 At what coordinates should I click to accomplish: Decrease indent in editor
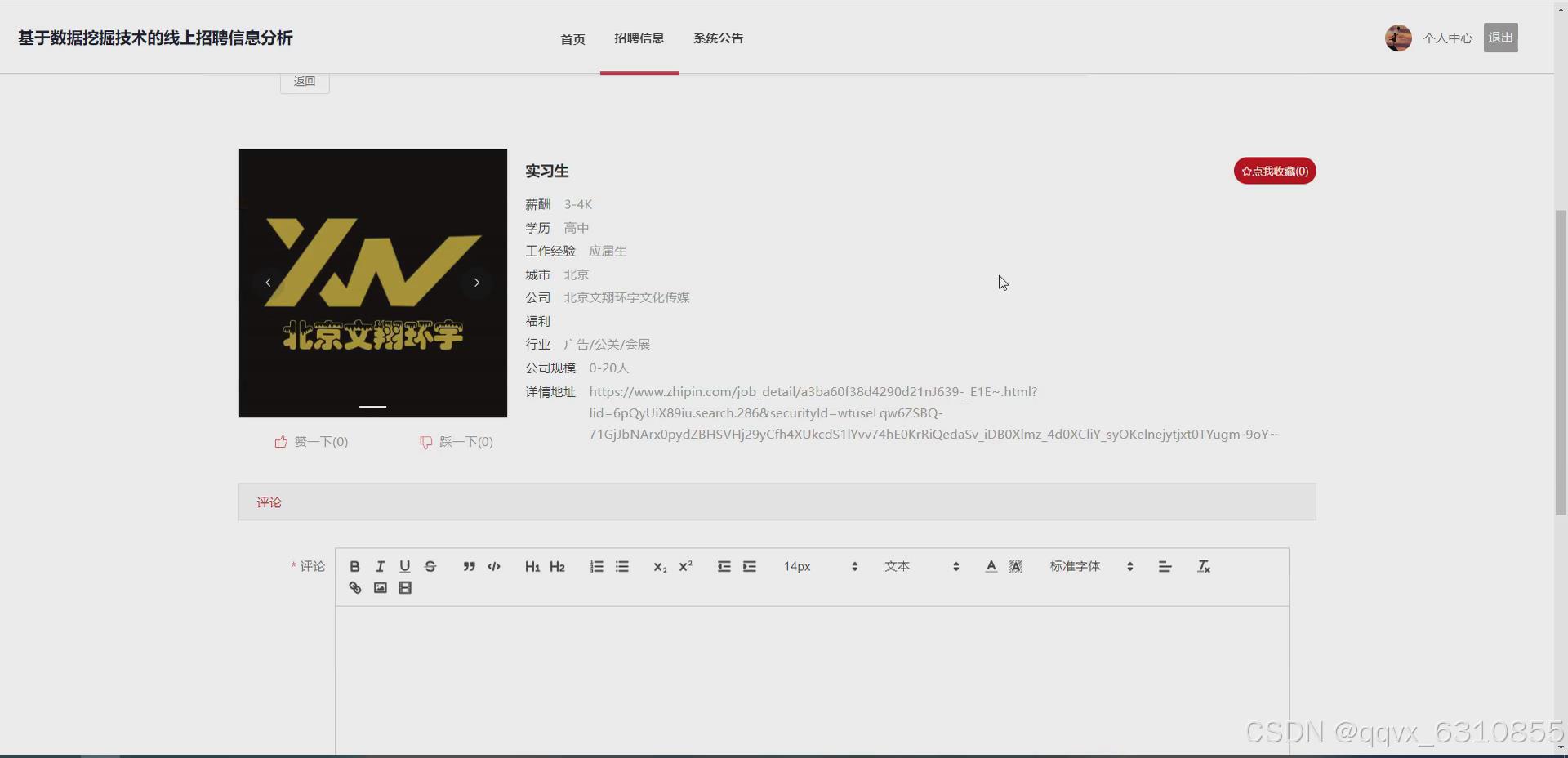(724, 566)
